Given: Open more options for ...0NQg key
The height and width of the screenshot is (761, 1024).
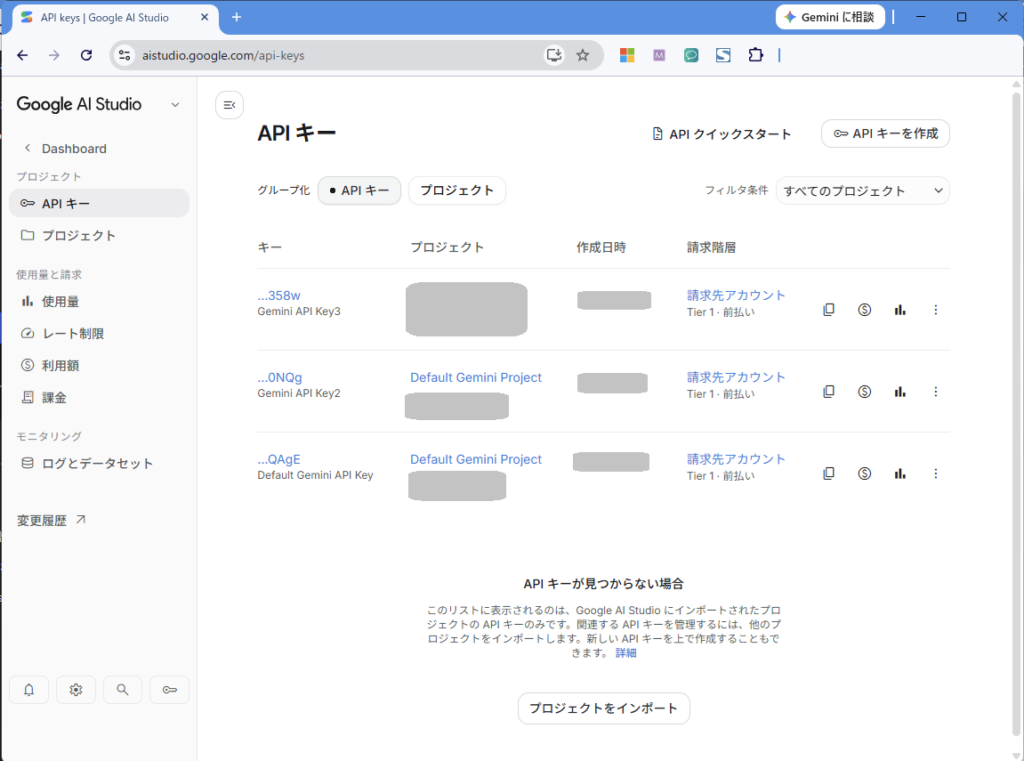Looking at the screenshot, I should pyautogui.click(x=935, y=391).
